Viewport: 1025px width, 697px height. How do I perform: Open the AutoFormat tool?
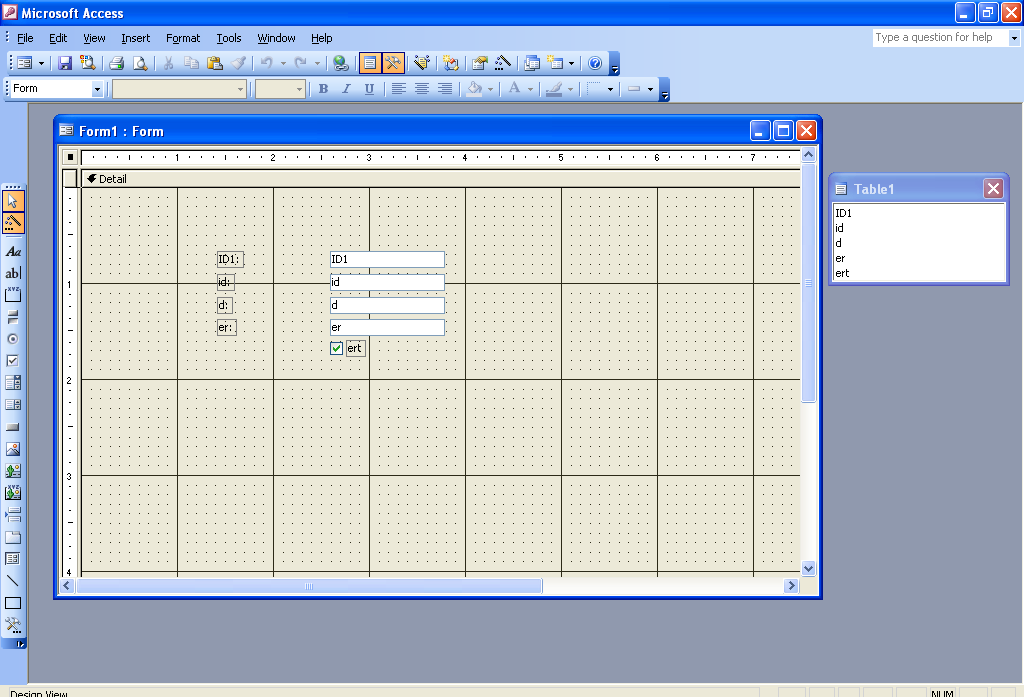[x=422, y=63]
